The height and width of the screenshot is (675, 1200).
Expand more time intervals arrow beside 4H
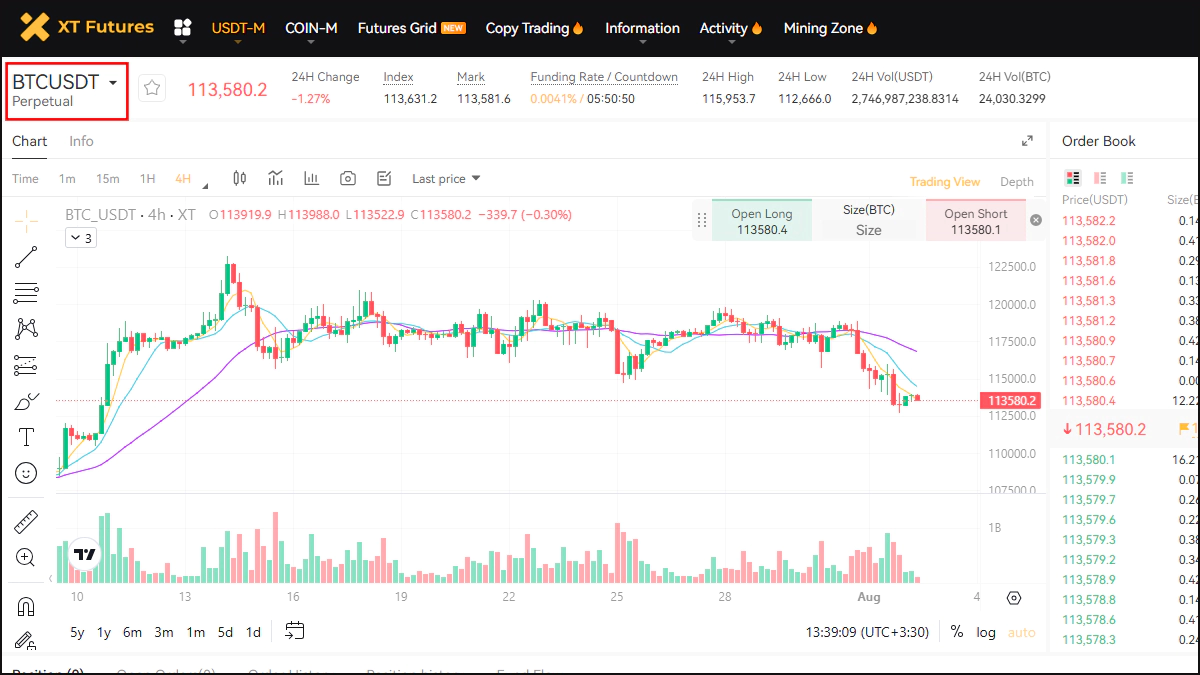point(205,185)
